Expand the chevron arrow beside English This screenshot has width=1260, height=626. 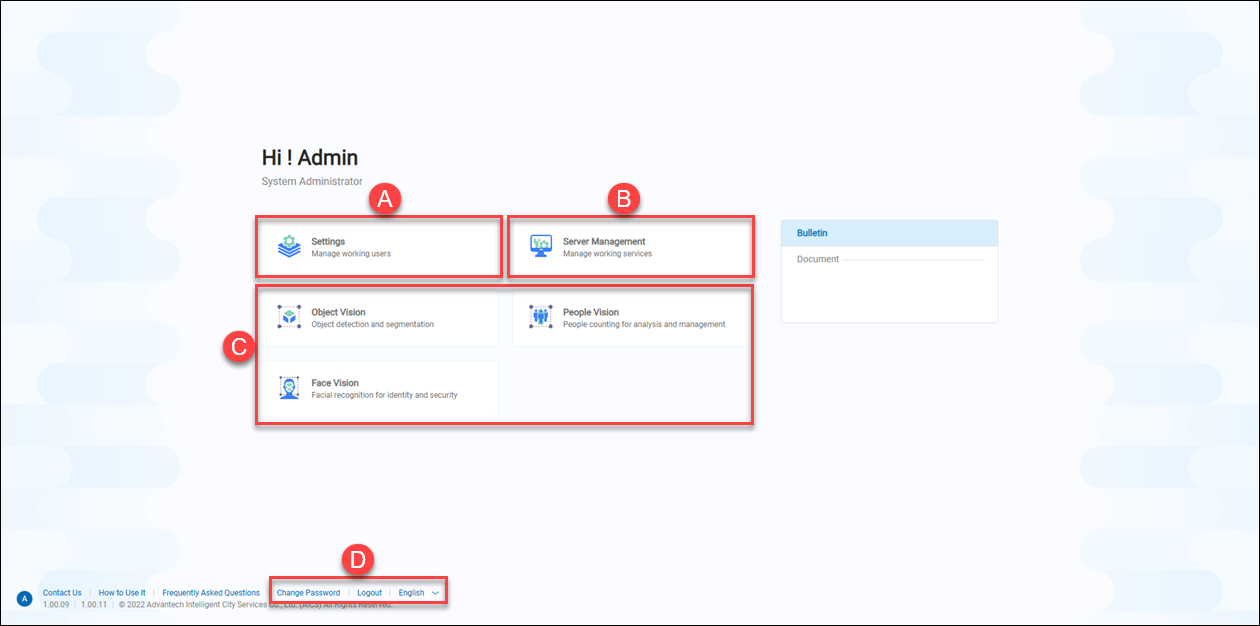(435, 593)
